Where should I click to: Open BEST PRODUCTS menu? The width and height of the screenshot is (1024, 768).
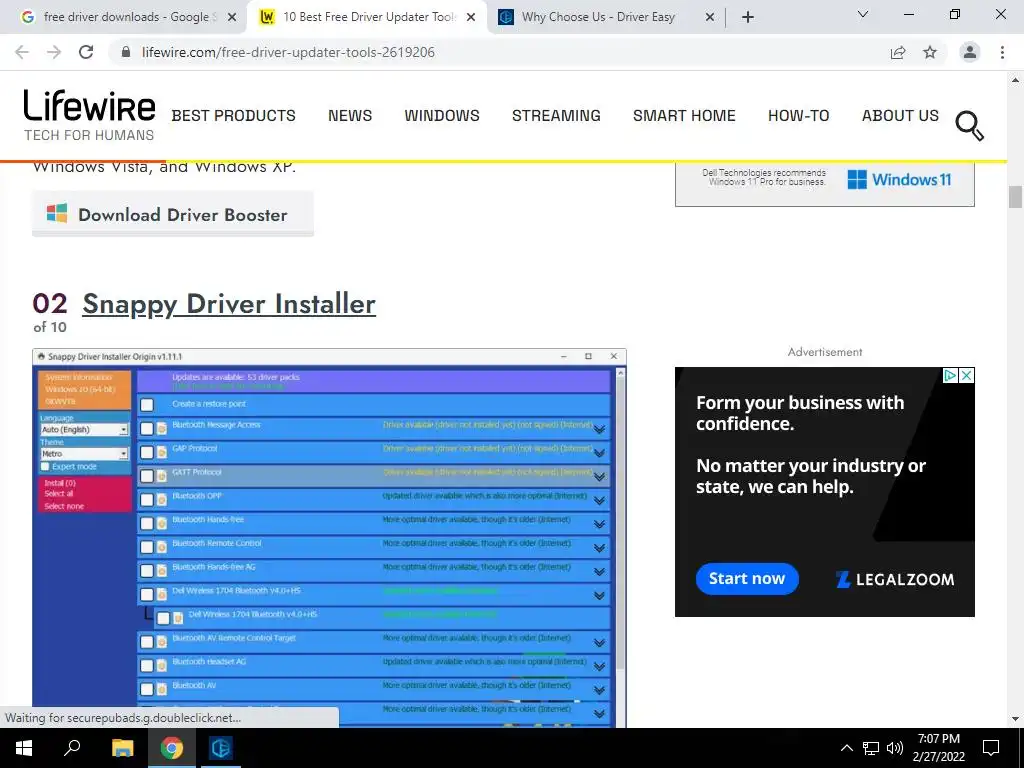234,116
